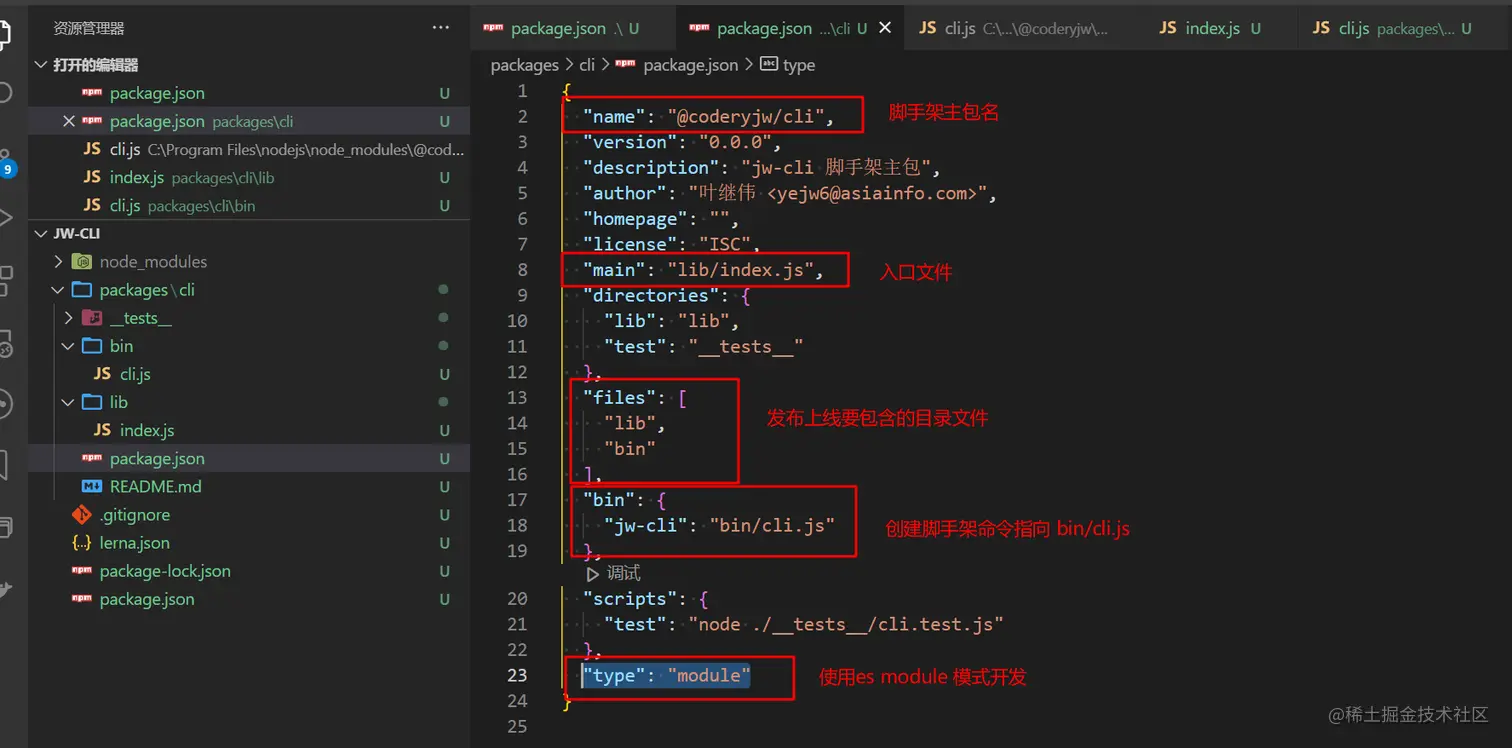Click the type symbol icon in breadcrumbs
1512x748 pixels.
click(x=769, y=64)
